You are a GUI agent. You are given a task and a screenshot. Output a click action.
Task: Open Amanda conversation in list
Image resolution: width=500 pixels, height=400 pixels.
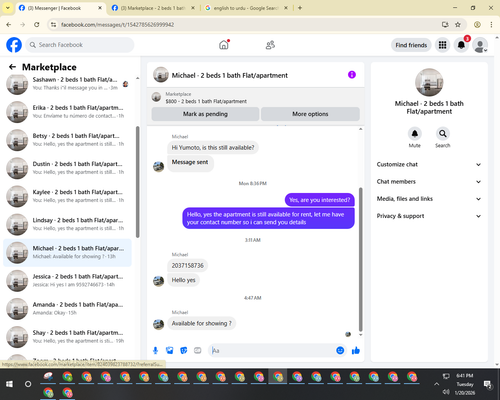[x=67, y=309]
